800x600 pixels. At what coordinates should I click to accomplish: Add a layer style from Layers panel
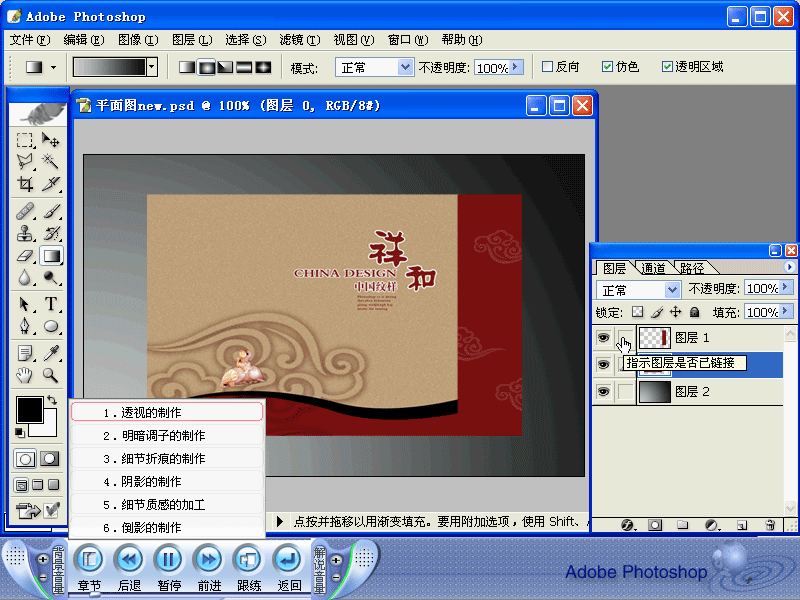tap(628, 524)
